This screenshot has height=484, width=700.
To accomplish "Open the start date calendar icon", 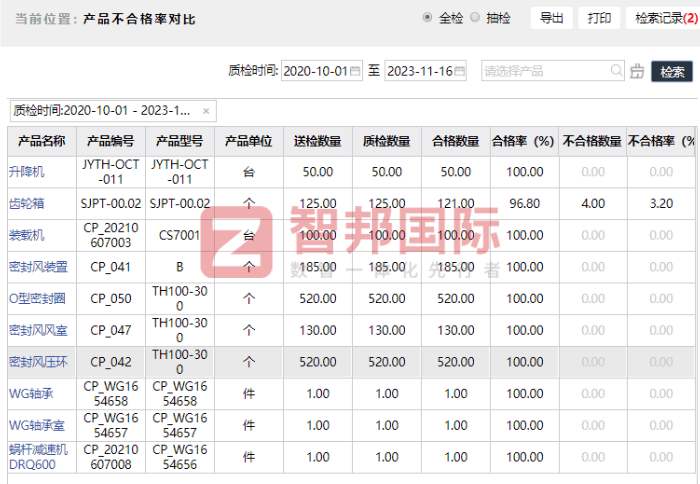I will tap(354, 72).
